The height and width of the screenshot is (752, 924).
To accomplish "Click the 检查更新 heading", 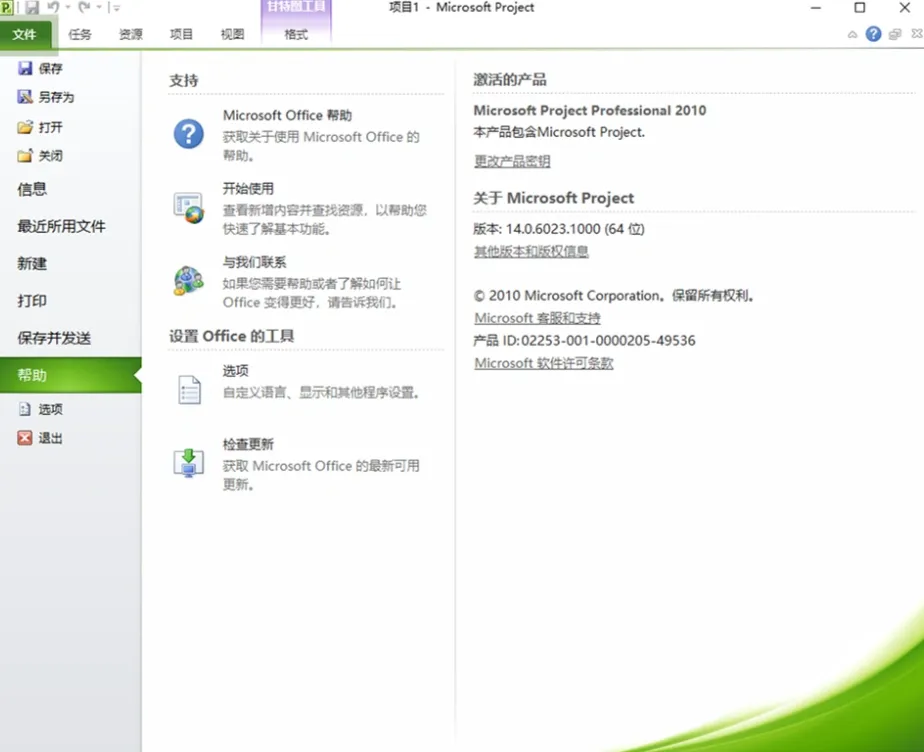I will tap(248, 444).
